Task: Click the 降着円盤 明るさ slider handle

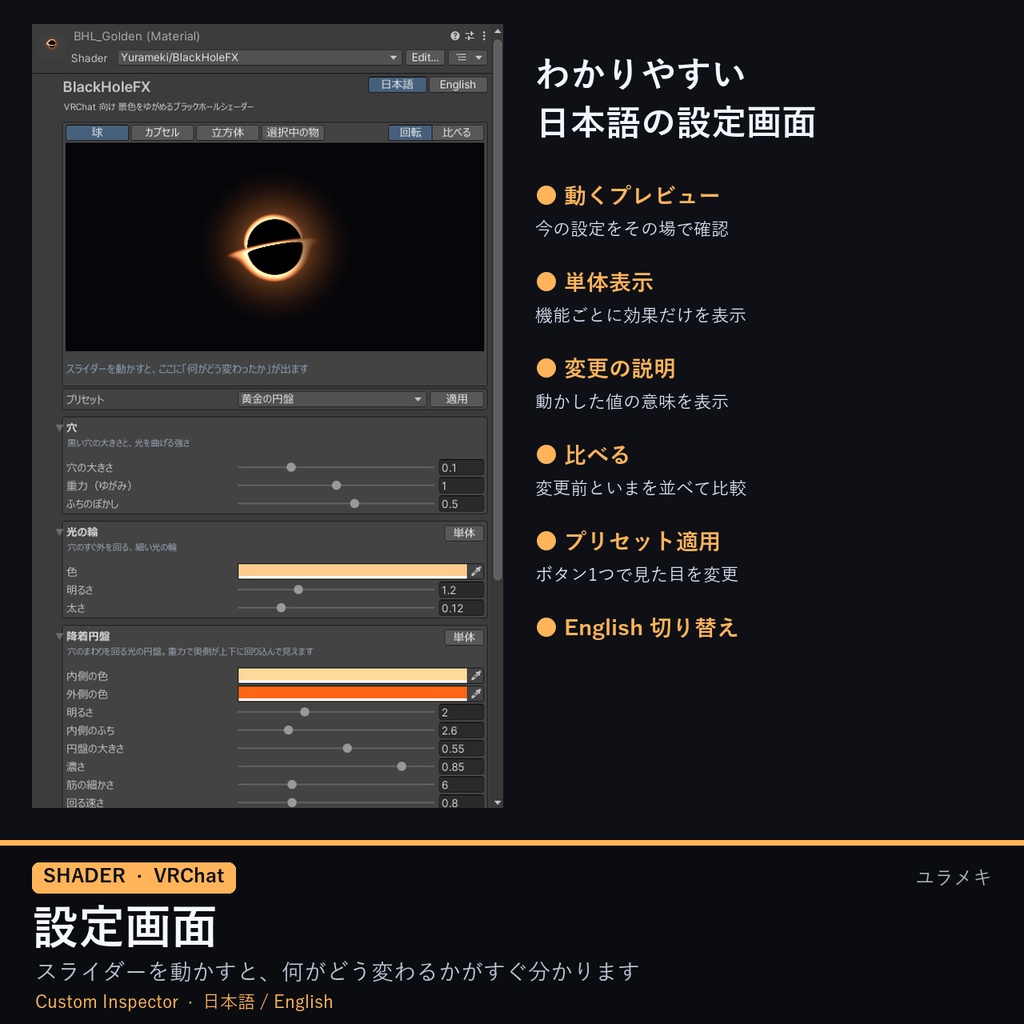Action: point(305,712)
